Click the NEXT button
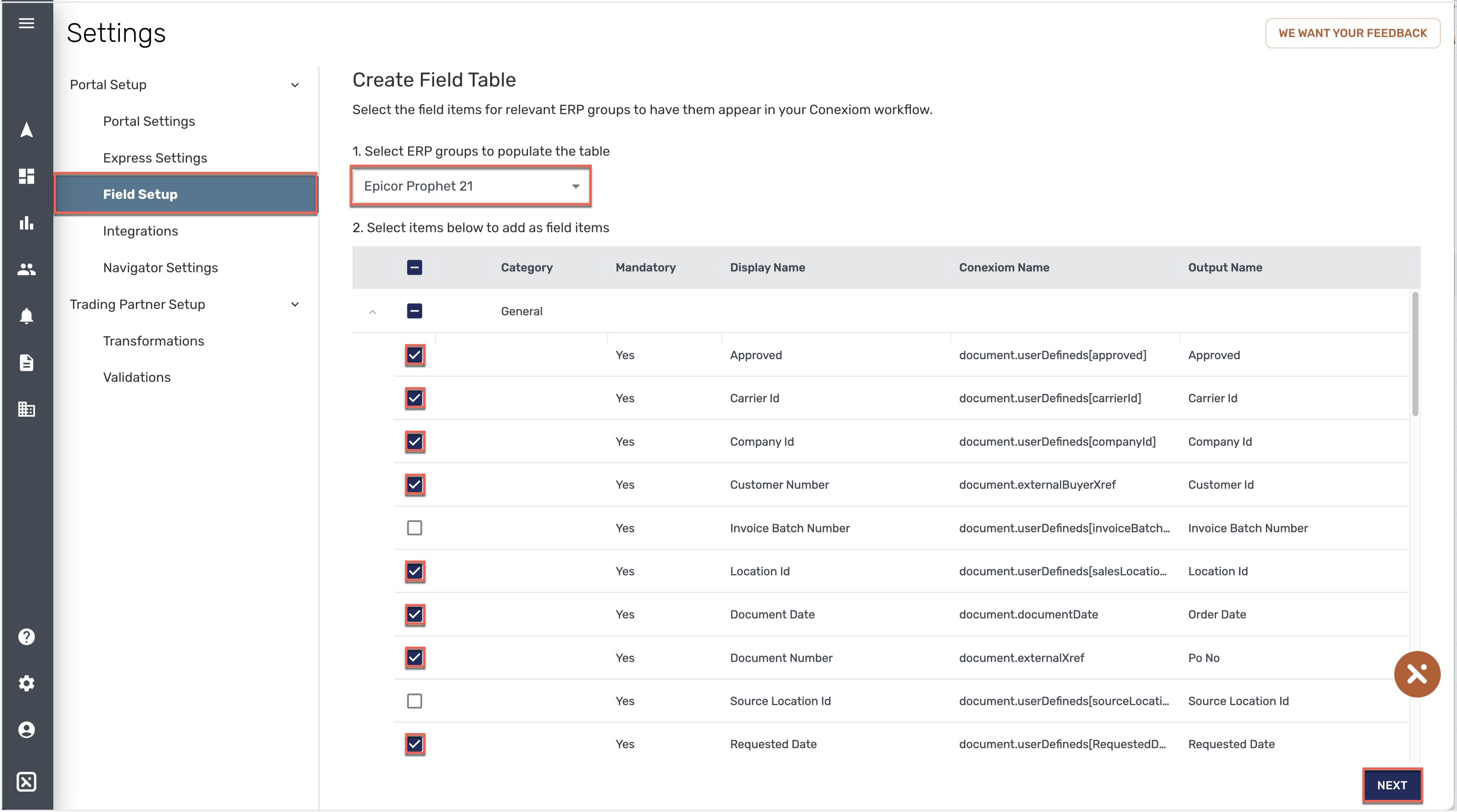Screen dimensions: 1457x812 point(1391,785)
